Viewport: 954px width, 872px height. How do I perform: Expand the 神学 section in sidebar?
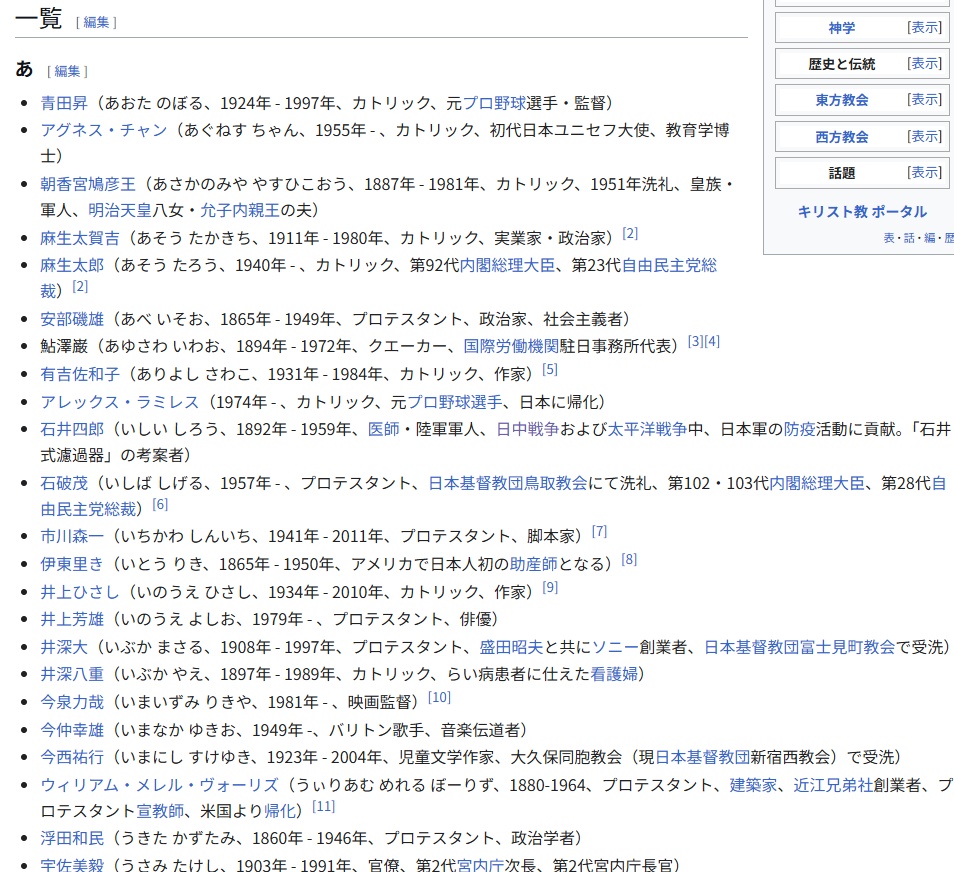point(924,28)
